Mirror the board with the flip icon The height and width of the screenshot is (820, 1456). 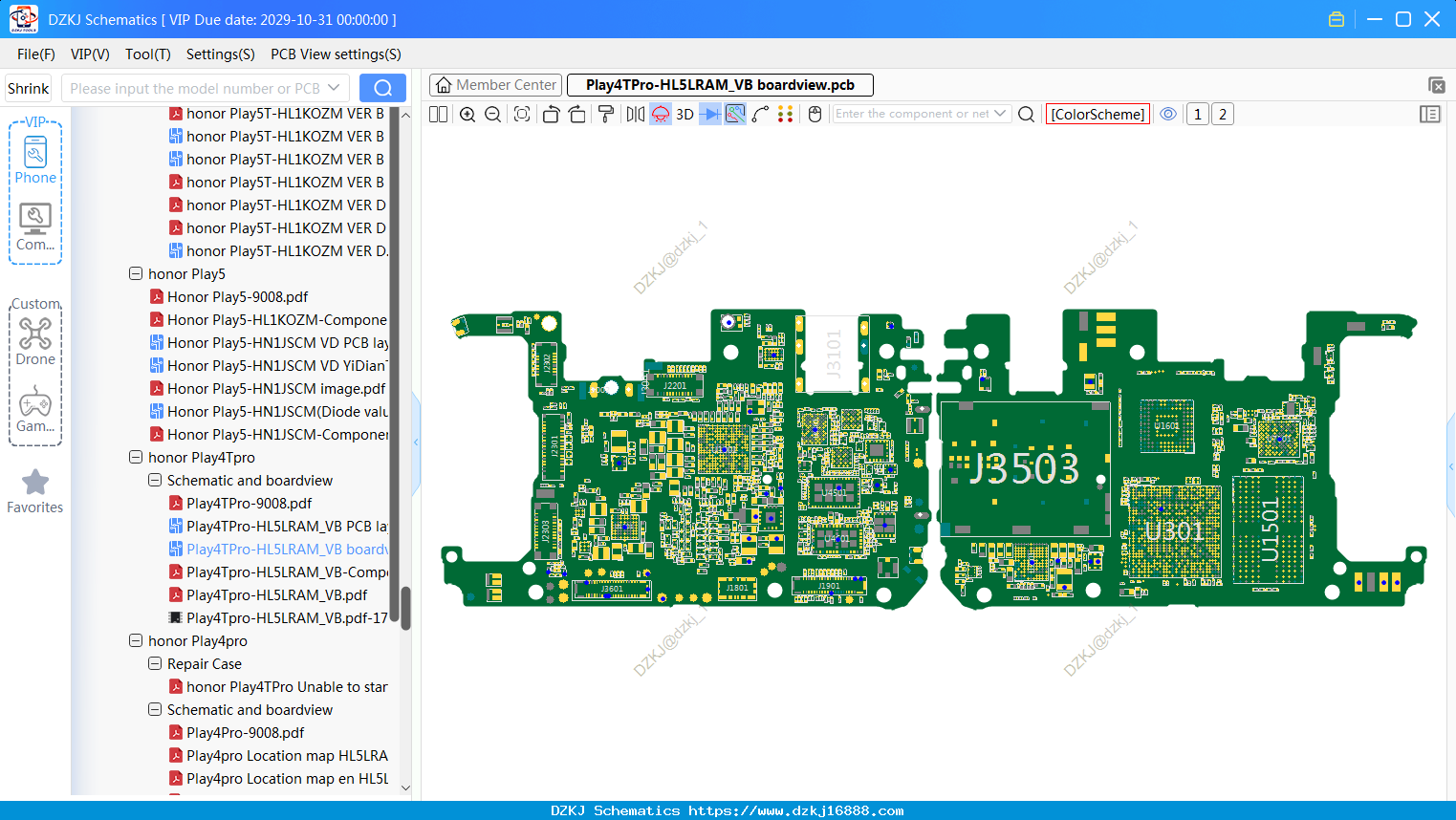(636, 114)
